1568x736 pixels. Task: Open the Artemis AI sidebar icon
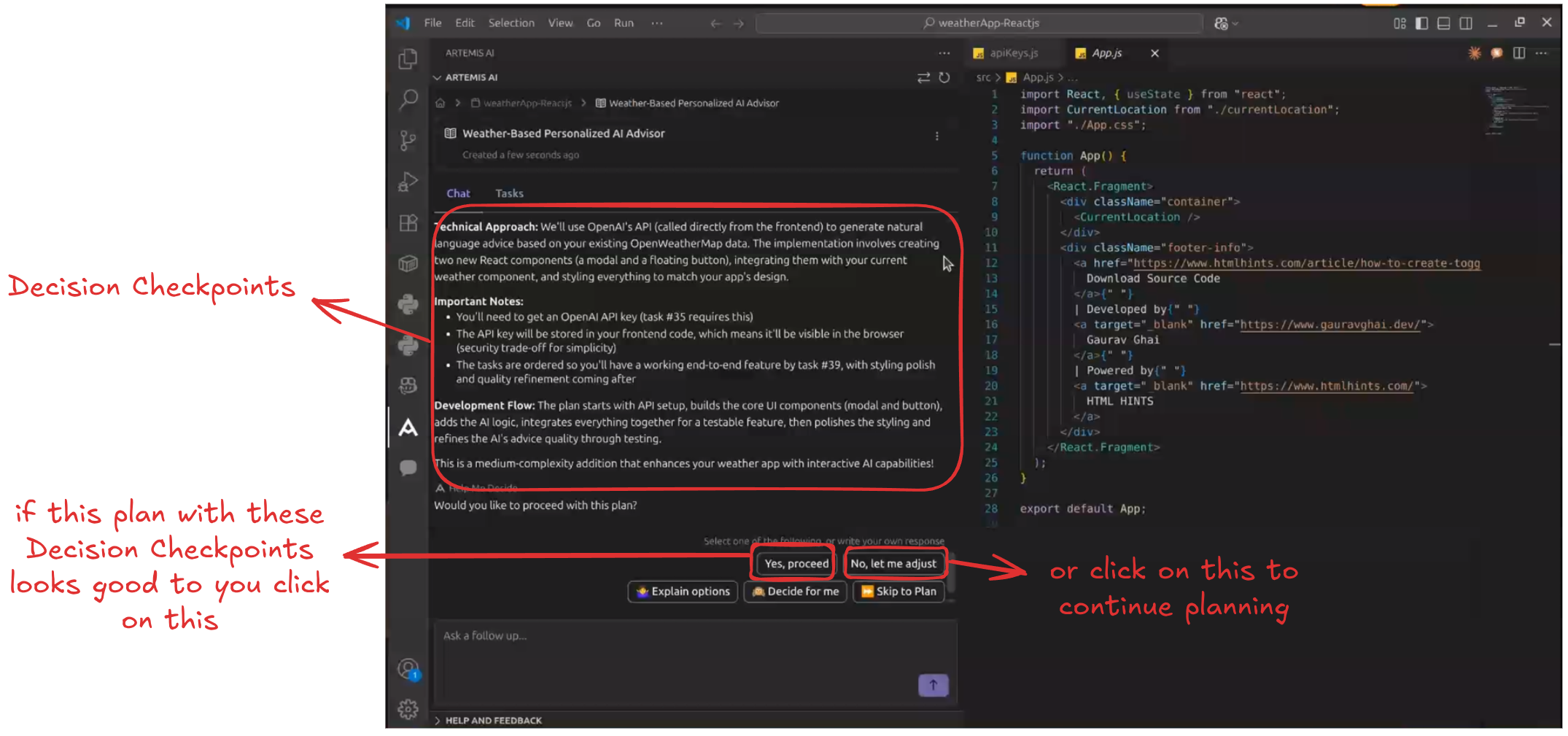click(408, 428)
